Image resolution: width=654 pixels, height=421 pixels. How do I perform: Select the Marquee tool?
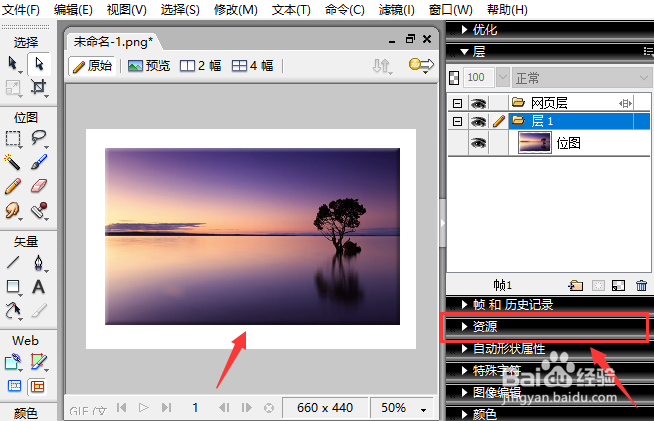(x=13, y=139)
